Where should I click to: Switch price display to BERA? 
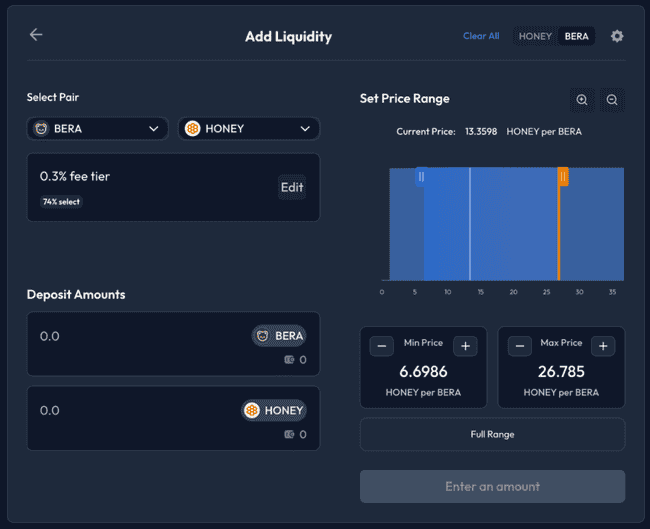(x=577, y=36)
